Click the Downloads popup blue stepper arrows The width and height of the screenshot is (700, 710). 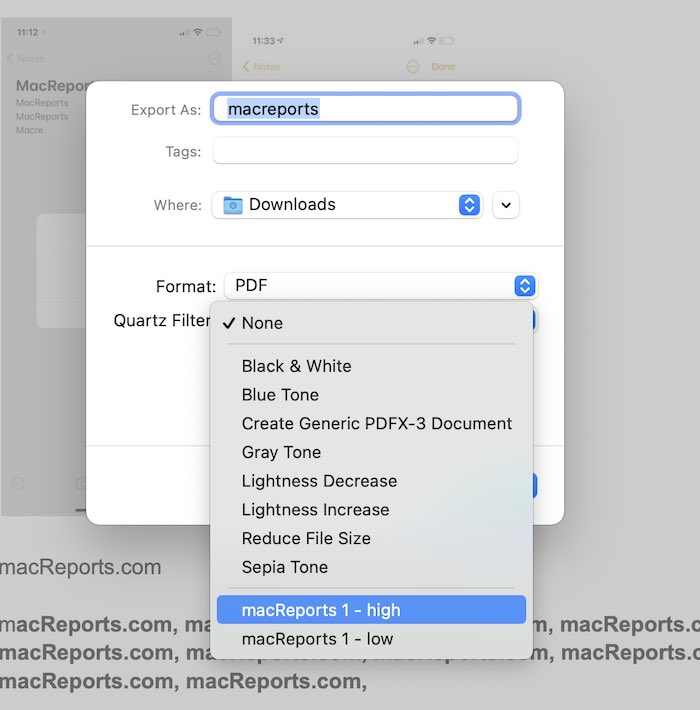point(470,205)
